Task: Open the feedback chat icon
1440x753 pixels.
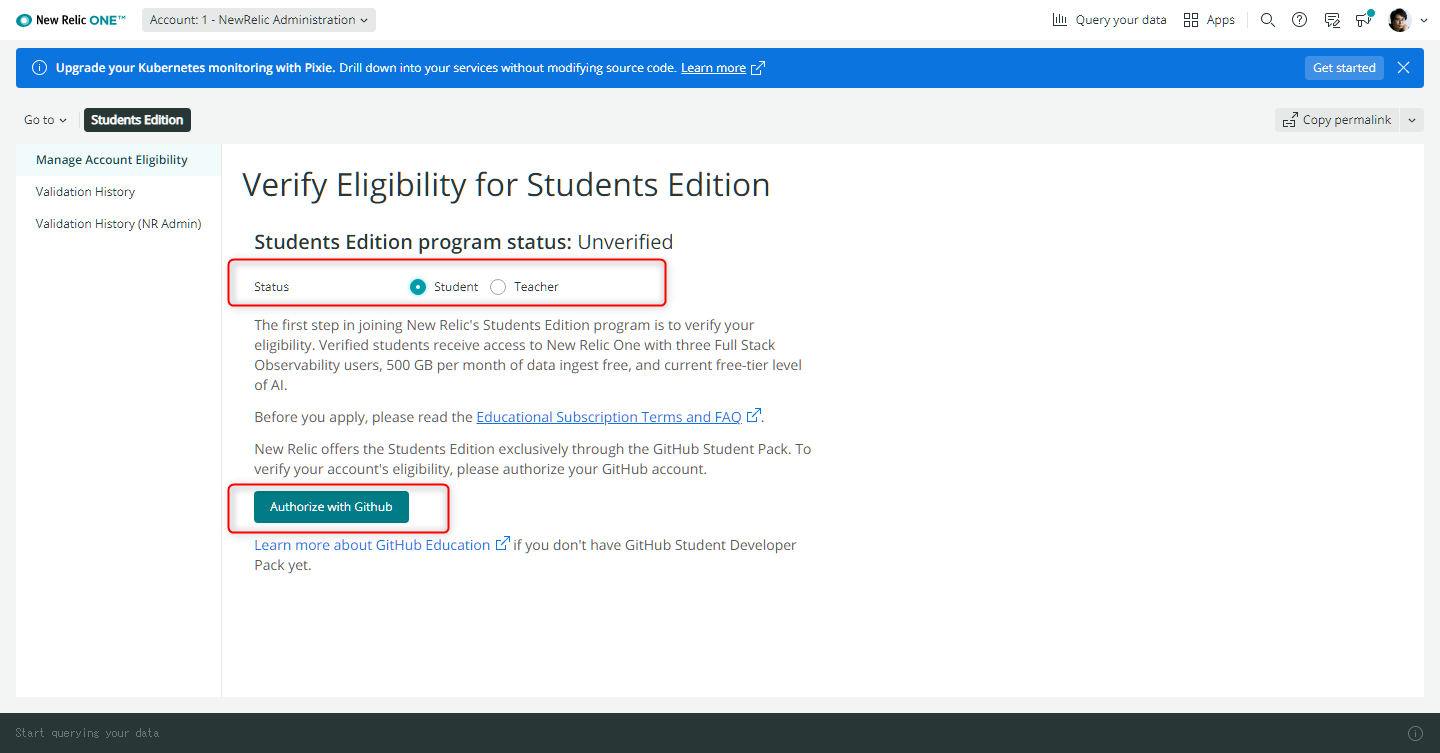Action: pyautogui.click(x=1332, y=20)
